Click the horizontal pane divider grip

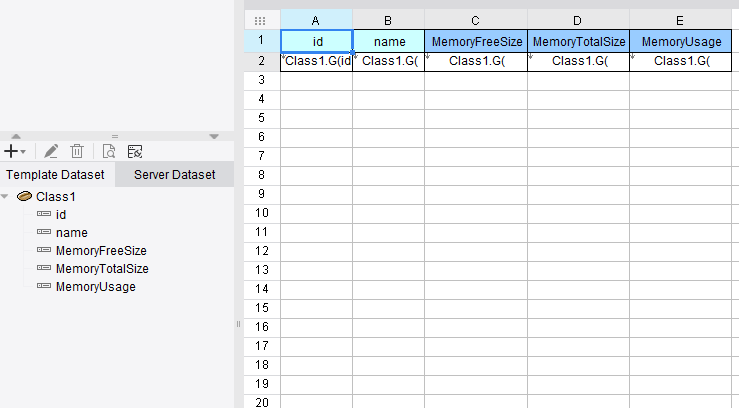[115, 136]
